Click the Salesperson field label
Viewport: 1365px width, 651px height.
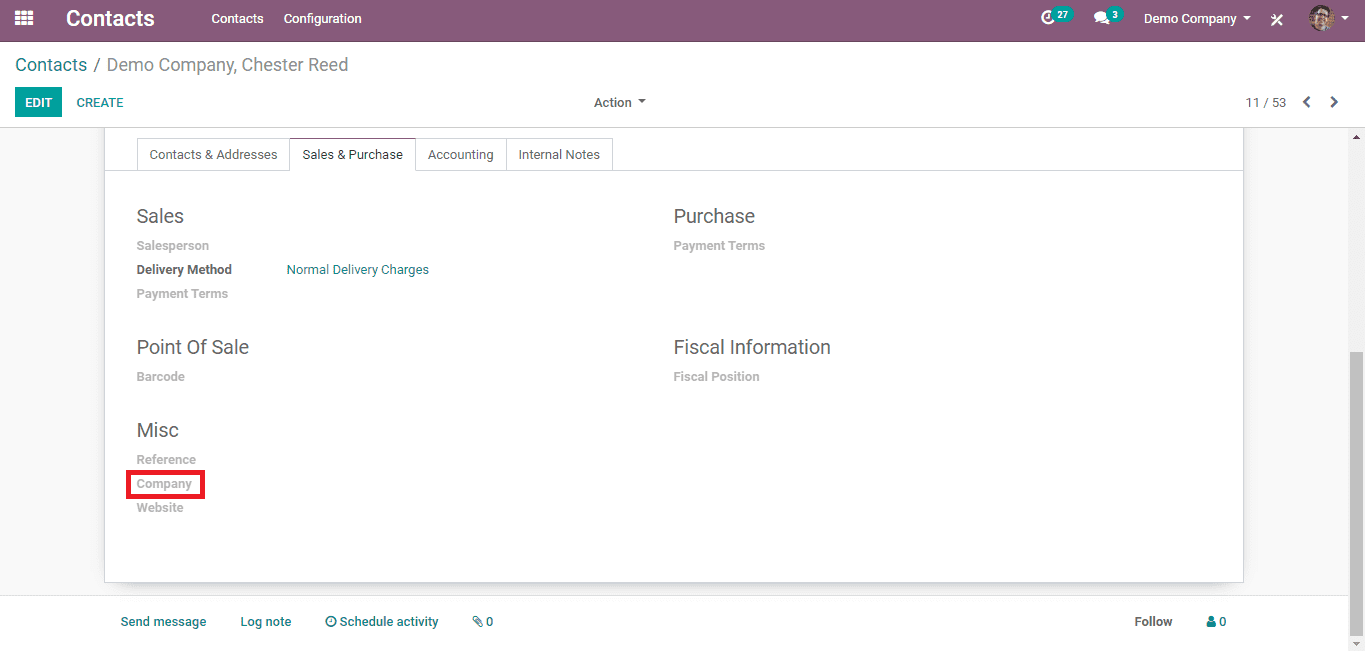(173, 246)
